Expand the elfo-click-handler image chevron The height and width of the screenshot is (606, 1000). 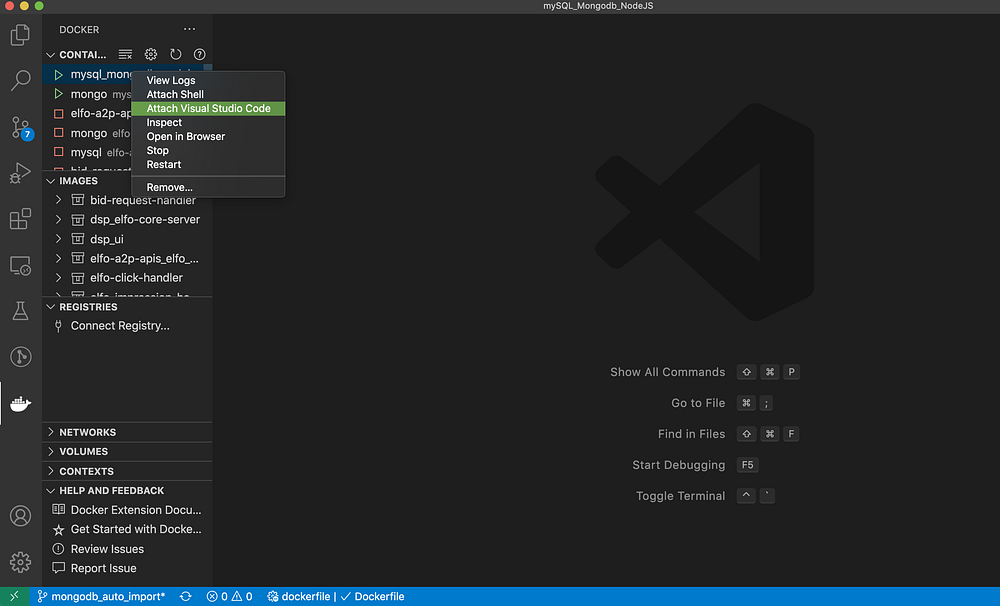coord(58,277)
